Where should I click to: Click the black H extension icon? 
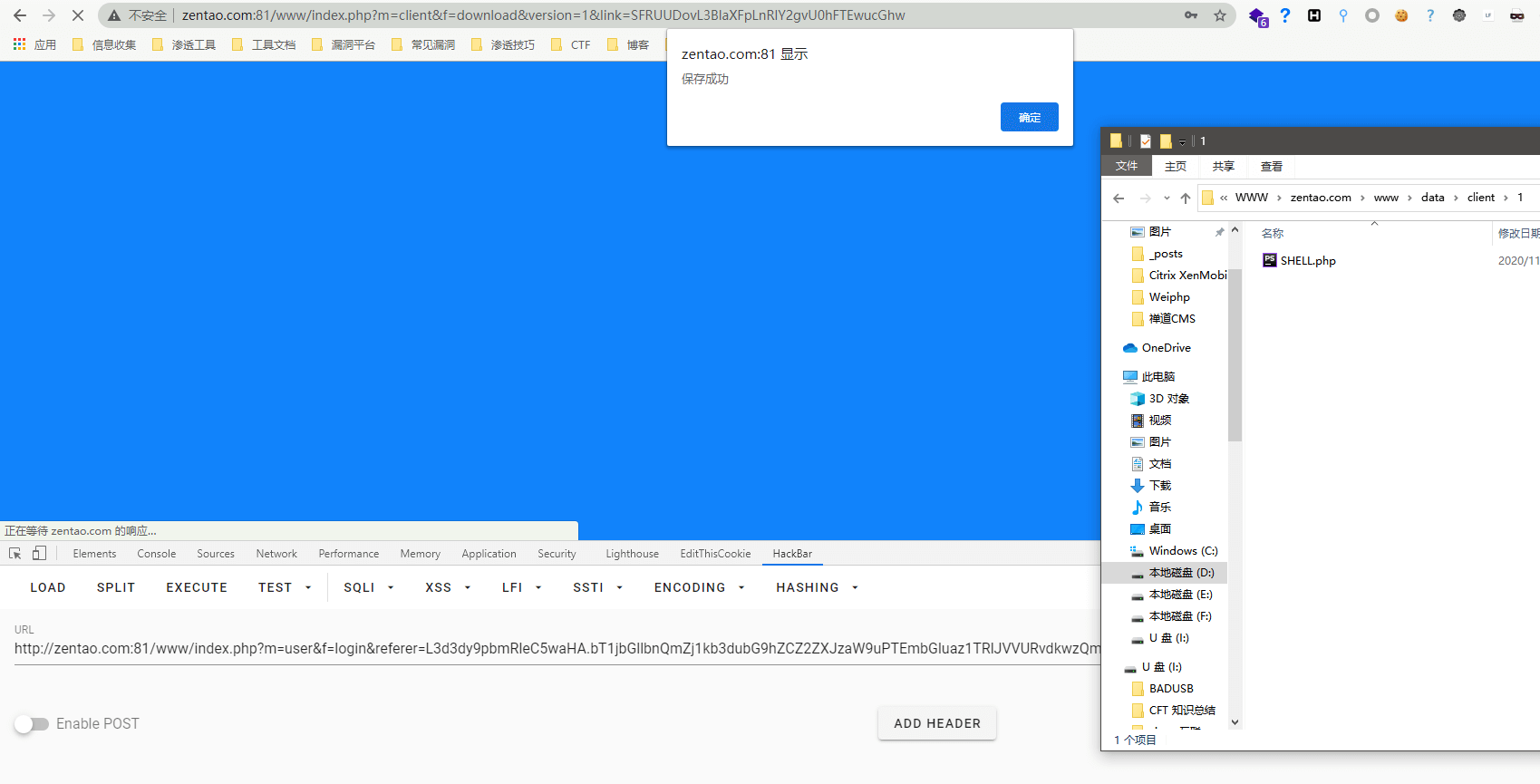1314,15
